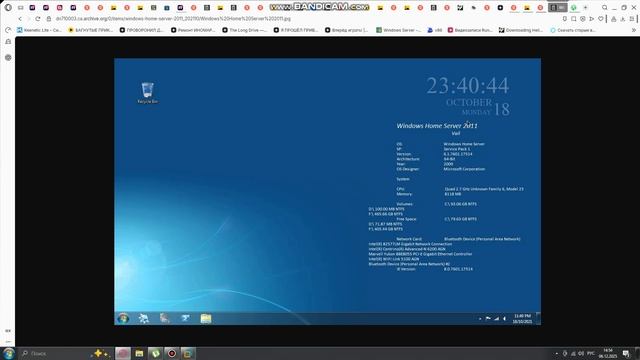
Task: Open the Скачать старые bookmark
Action: pos(572,30)
